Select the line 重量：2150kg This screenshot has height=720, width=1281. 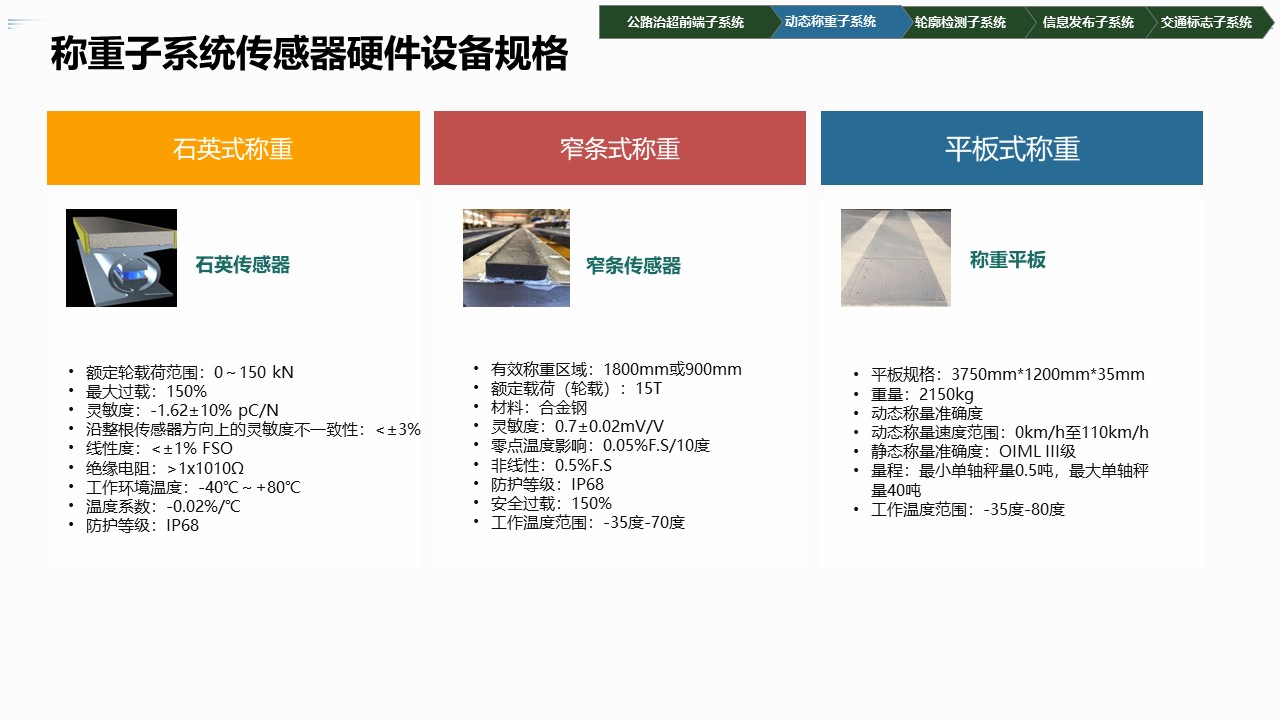pyautogui.click(x=922, y=394)
